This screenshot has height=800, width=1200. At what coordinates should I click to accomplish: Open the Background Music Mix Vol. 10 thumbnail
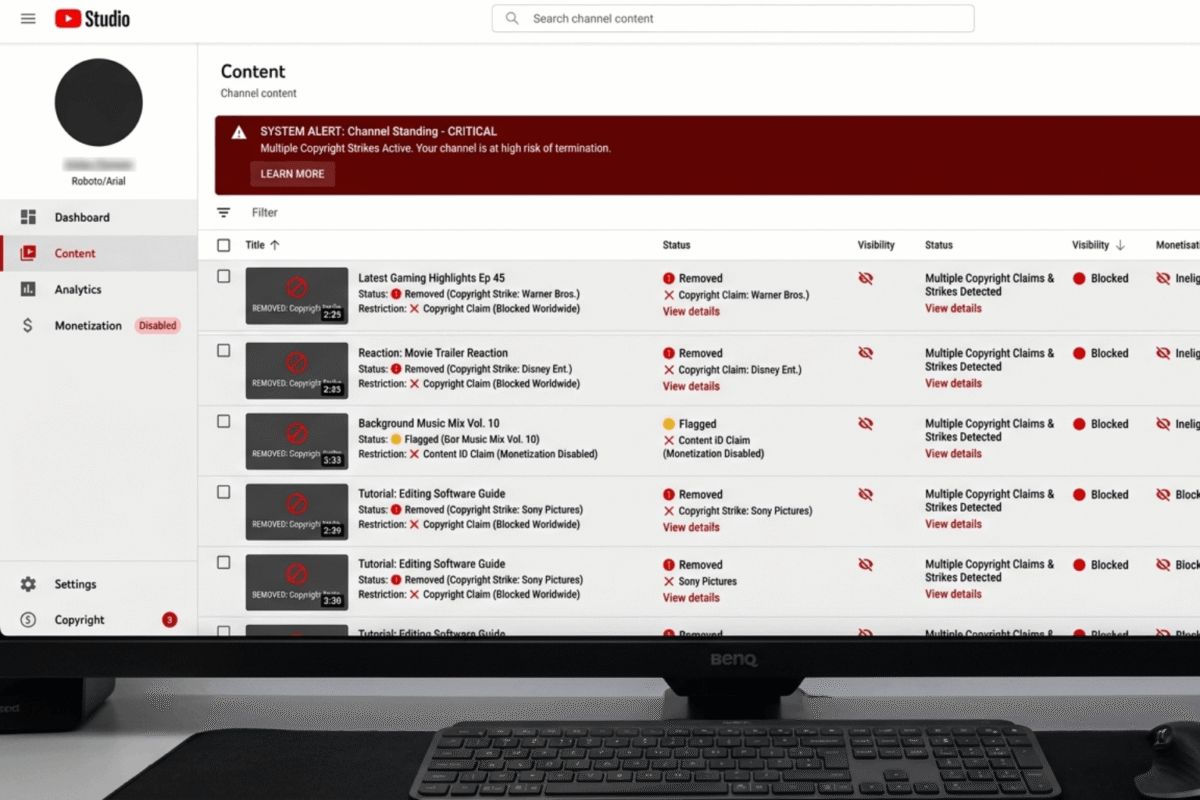(297, 441)
